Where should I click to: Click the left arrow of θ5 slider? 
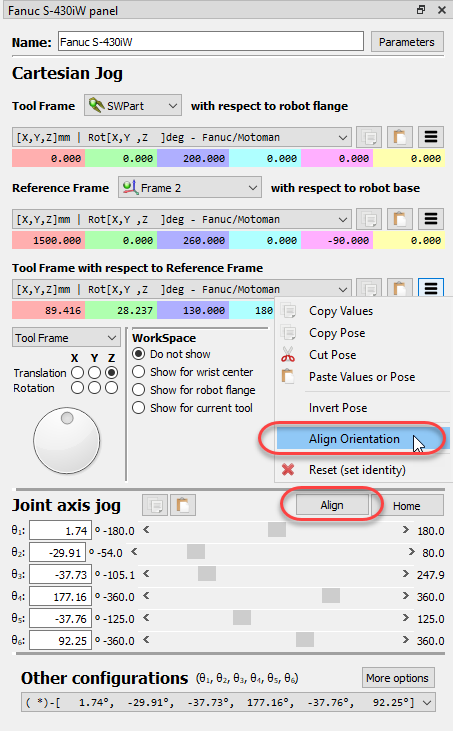(x=146, y=618)
